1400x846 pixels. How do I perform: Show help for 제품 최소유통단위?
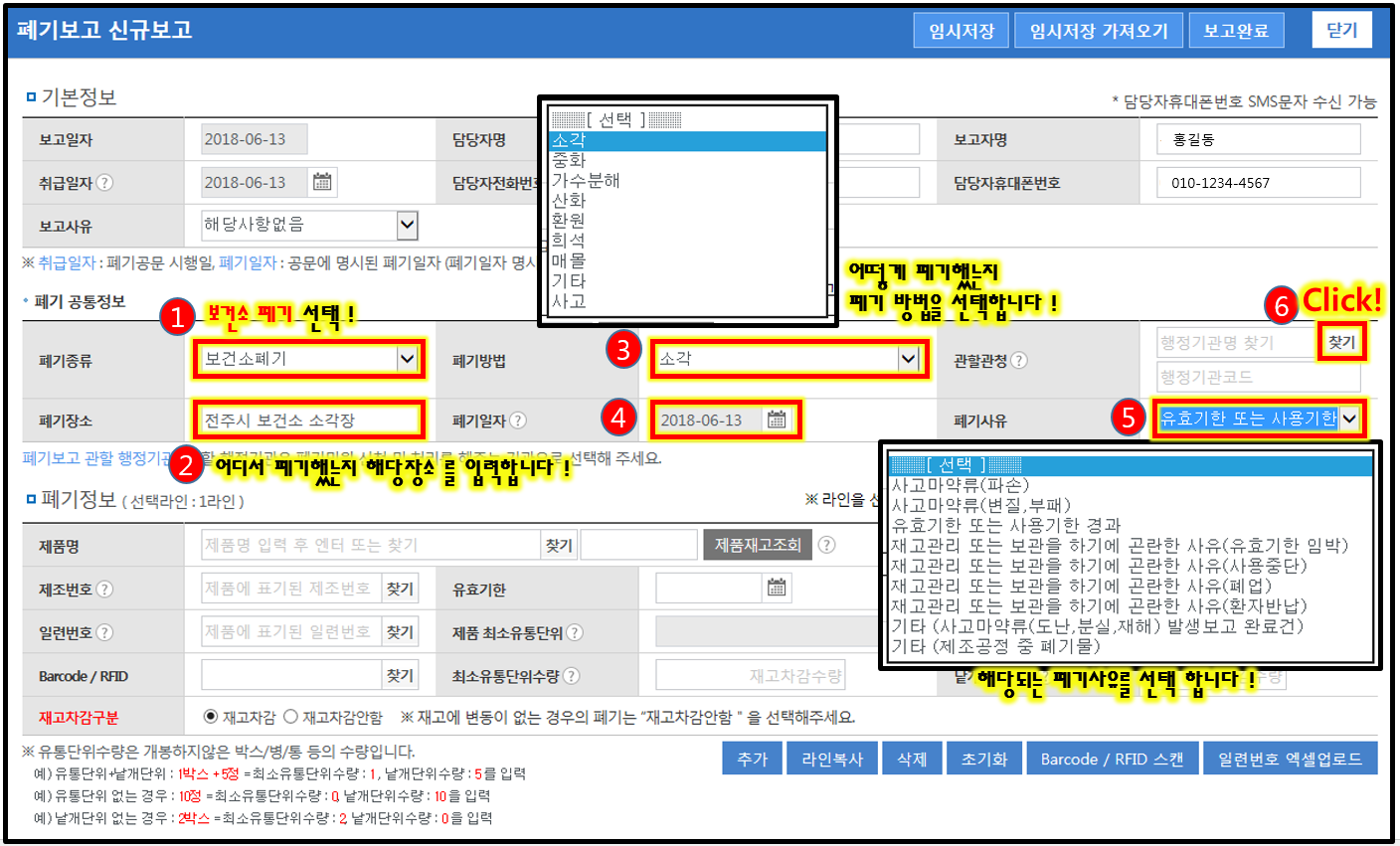coord(575,632)
